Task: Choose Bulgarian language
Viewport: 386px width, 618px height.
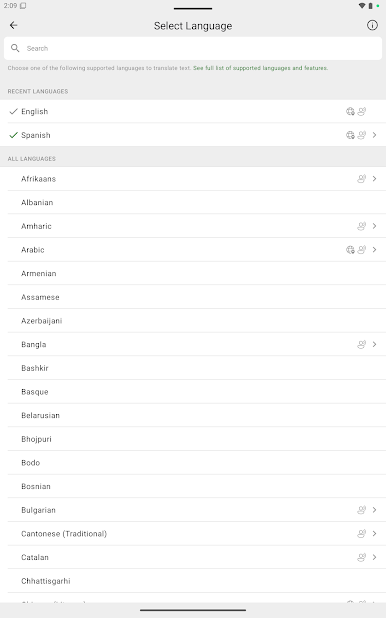Action: pos(193,510)
